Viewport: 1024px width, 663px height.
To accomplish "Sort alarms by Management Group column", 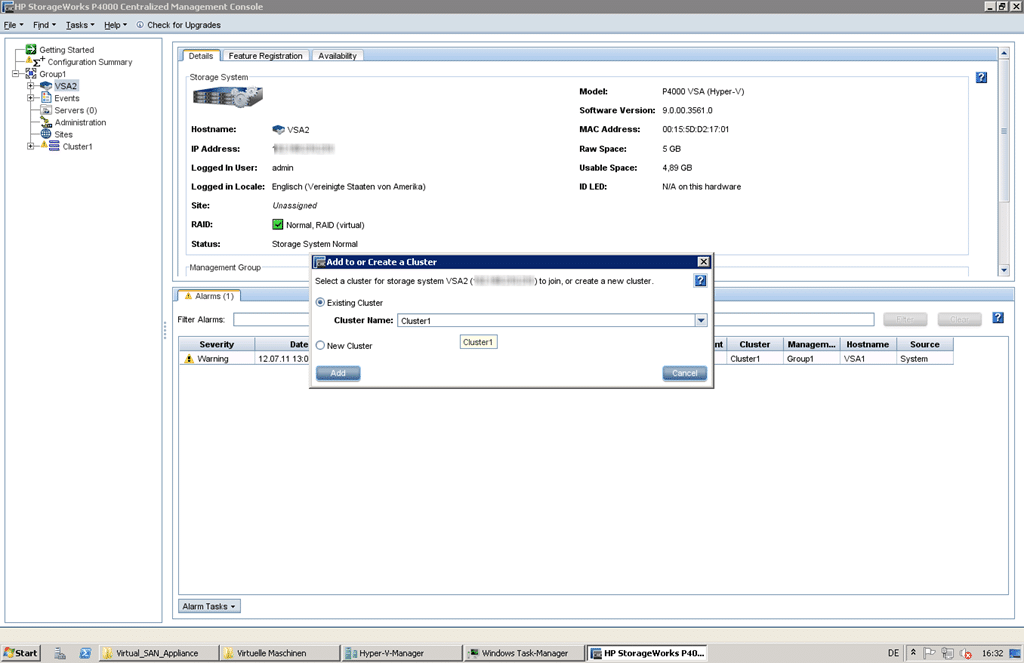I will coord(811,344).
